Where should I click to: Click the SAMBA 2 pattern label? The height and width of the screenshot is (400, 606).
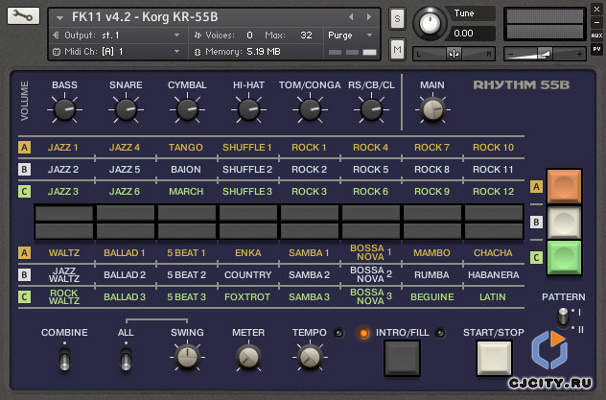309,275
